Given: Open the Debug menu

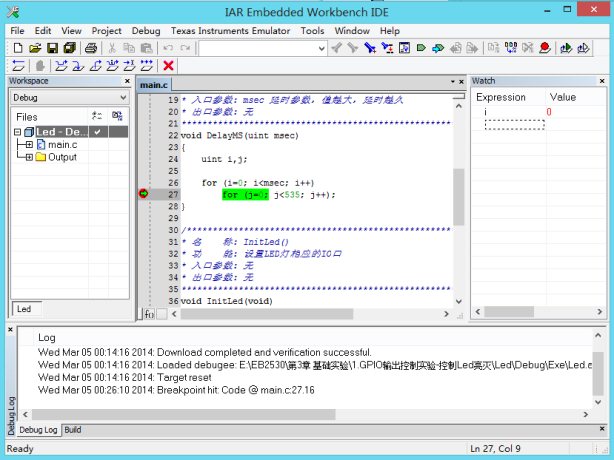Looking at the screenshot, I should (146, 31).
